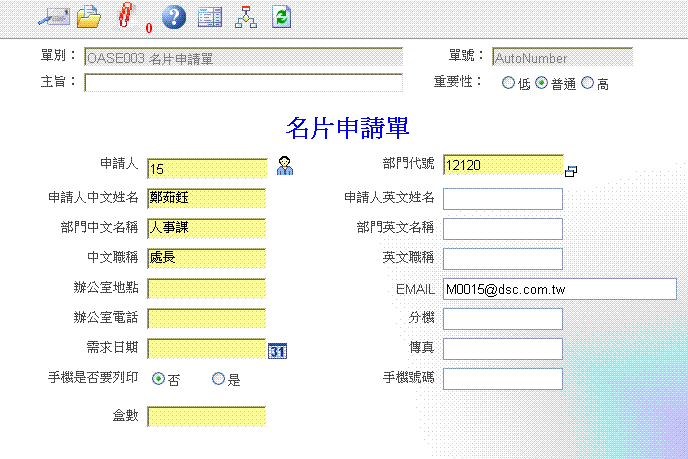The height and width of the screenshot is (459, 688).
Task: Choose 是 for printing mobile number
Action: pyautogui.click(x=219, y=380)
